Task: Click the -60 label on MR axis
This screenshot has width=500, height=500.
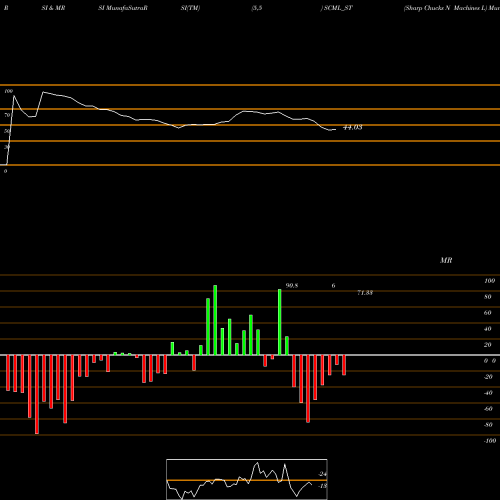Action: pyautogui.click(x=488, y=409)
